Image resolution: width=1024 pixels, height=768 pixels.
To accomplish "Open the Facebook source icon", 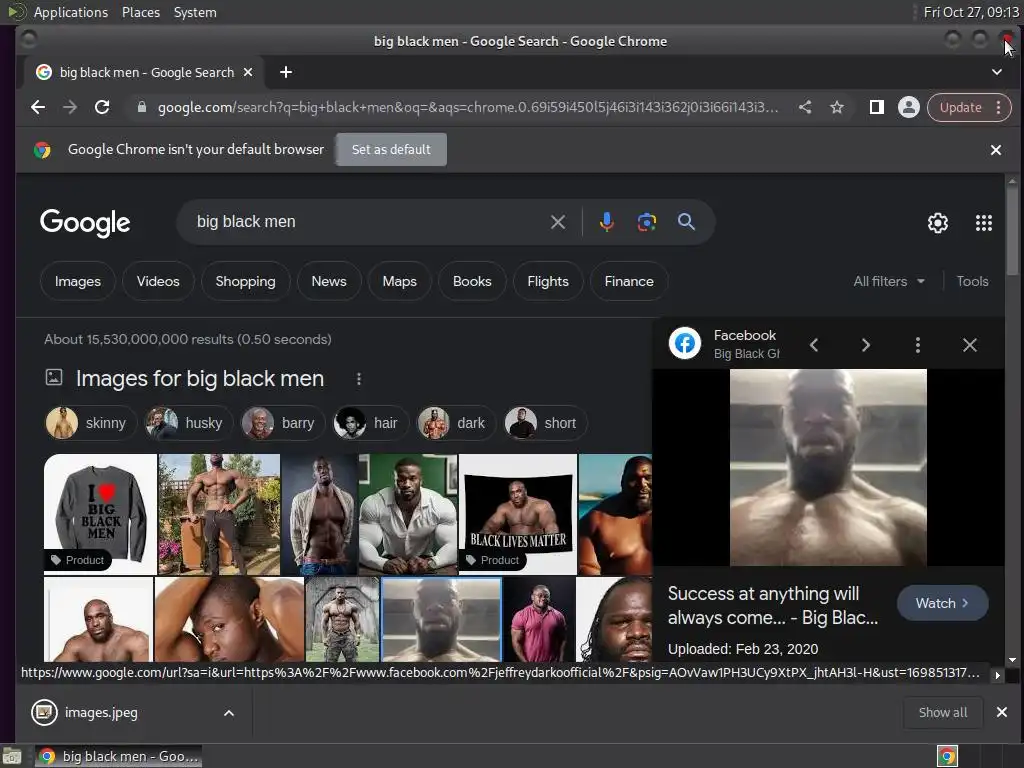I will [x=684, y=343].
